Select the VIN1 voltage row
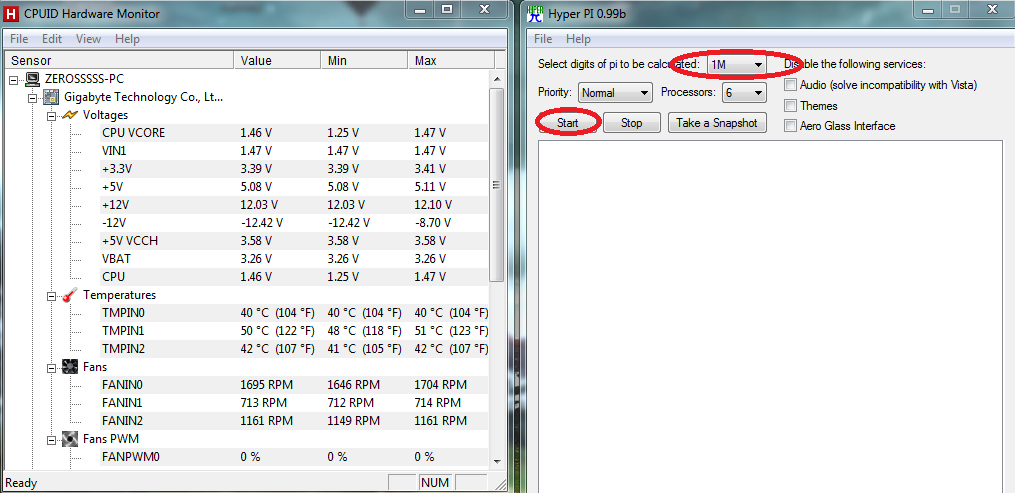Screen dimensions: 1015x493 pyautogui.click(x=295, y=151)
